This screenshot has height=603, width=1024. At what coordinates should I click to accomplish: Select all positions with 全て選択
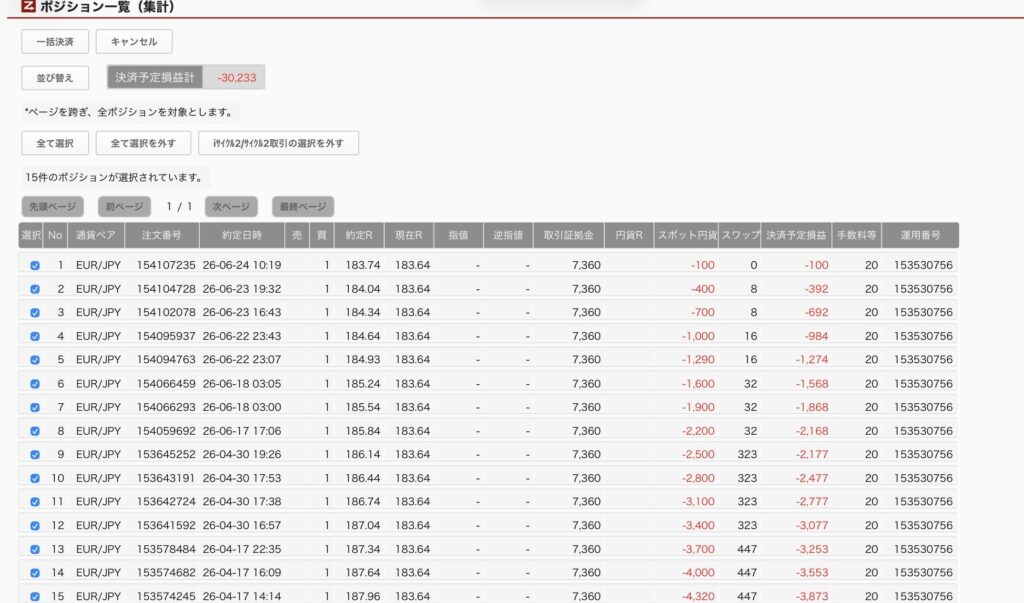[x=55, y=143]
